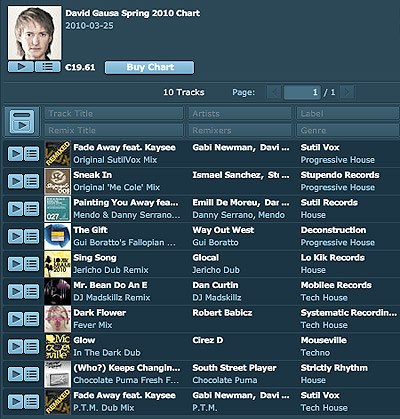This screenshot has width=400, height=419.
Task: Click the Remix Title filter field
Action: (x=114, y=130)
